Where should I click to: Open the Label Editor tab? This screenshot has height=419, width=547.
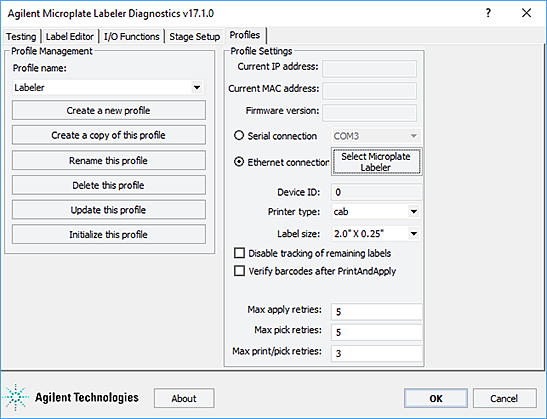(x=70, y=36)
